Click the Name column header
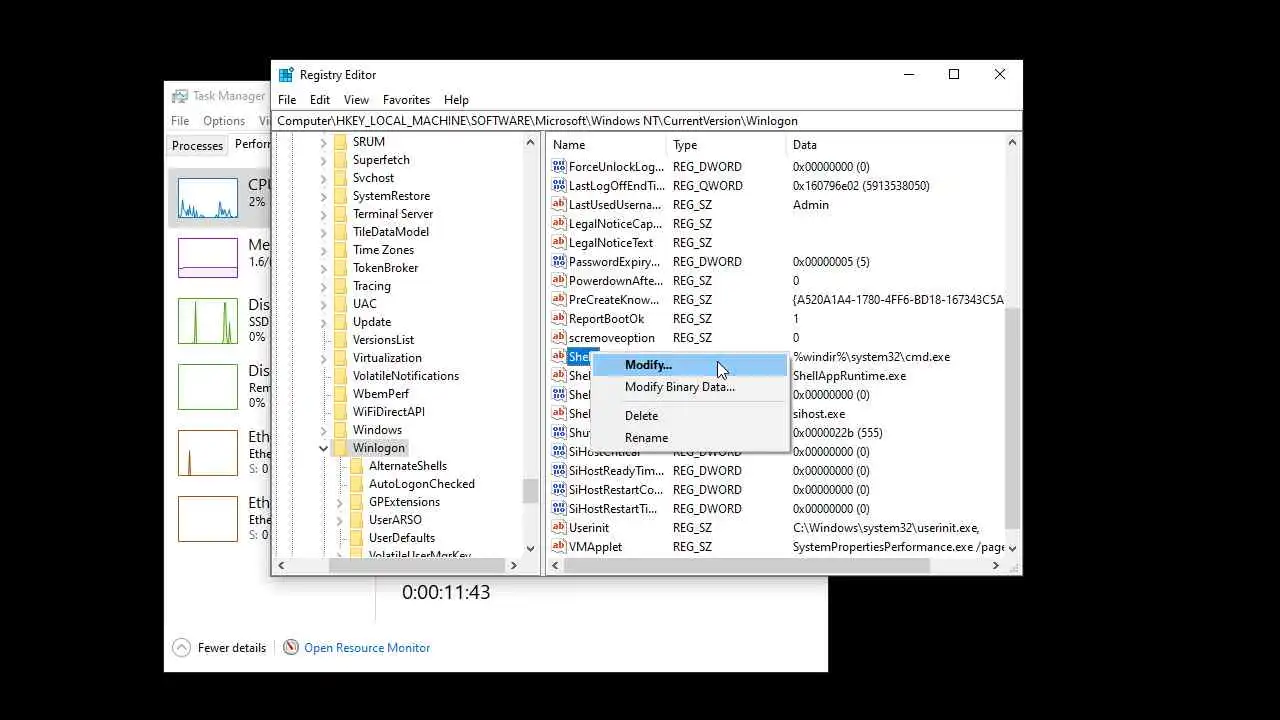This screenshot has width=1280, height=720. tap(607, 145)
